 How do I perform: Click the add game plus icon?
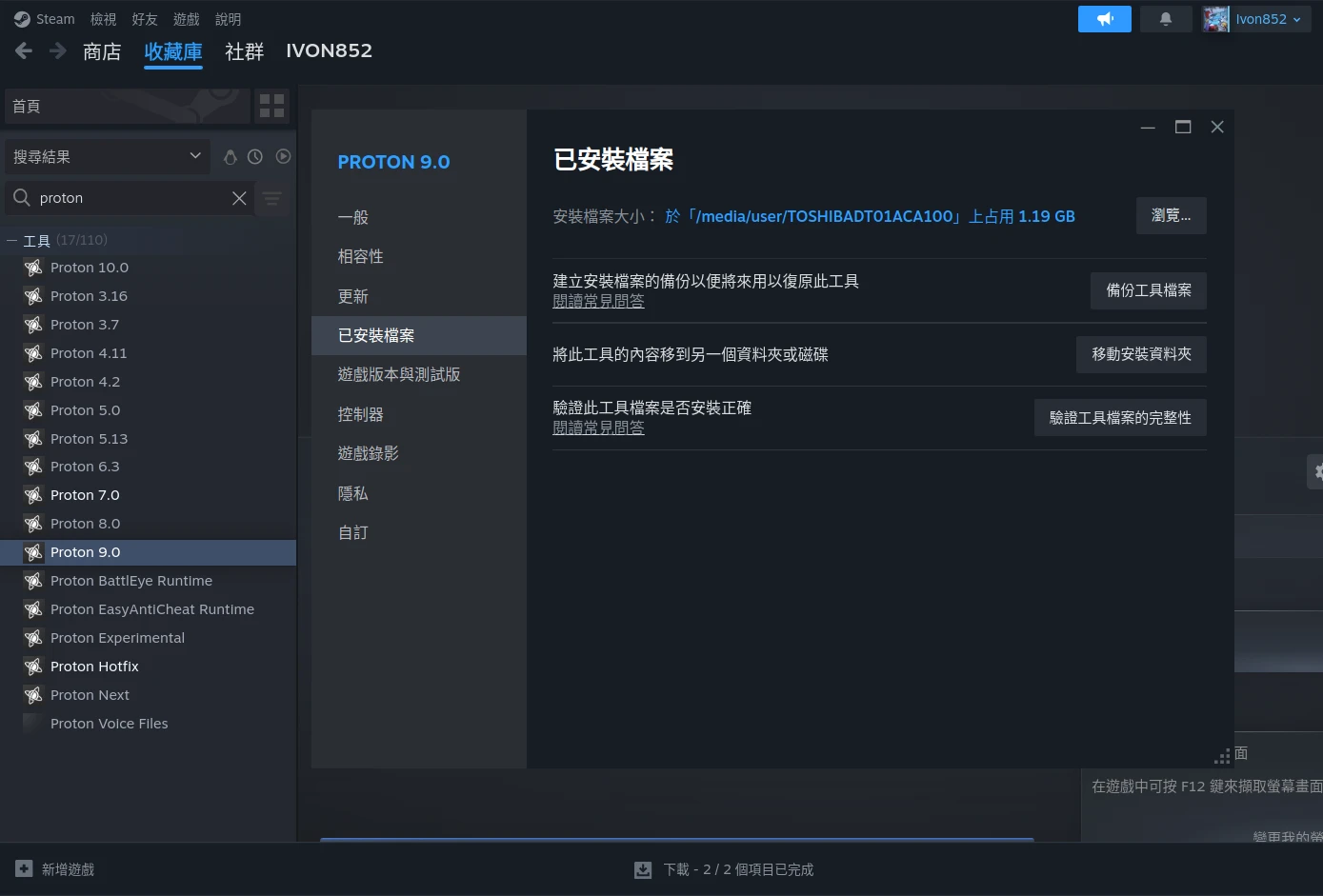point(24,869)
